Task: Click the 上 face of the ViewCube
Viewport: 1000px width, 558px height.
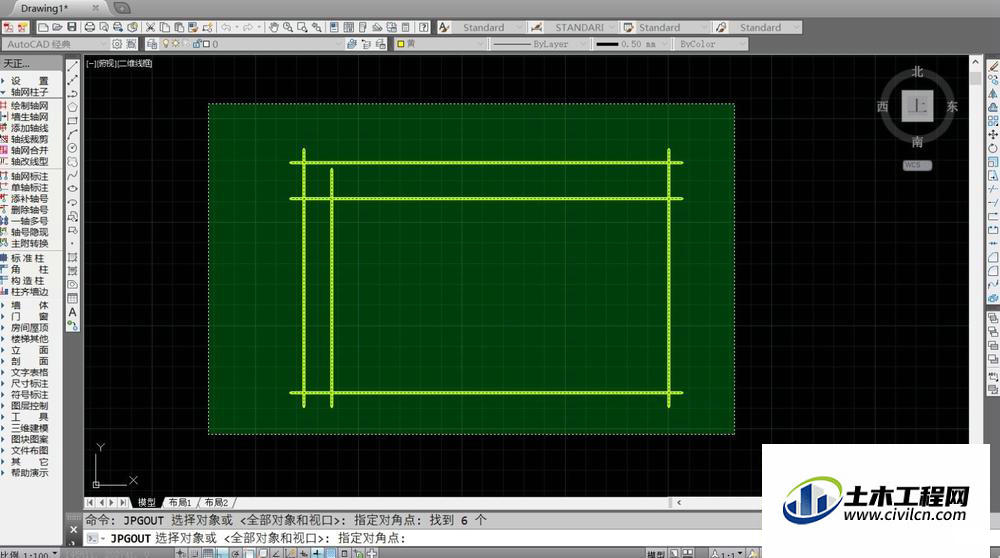Action: [917, 106]
